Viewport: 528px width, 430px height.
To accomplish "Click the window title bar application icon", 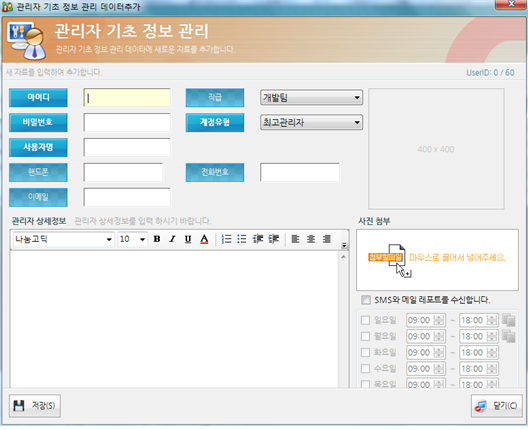I will pos(7,6).
